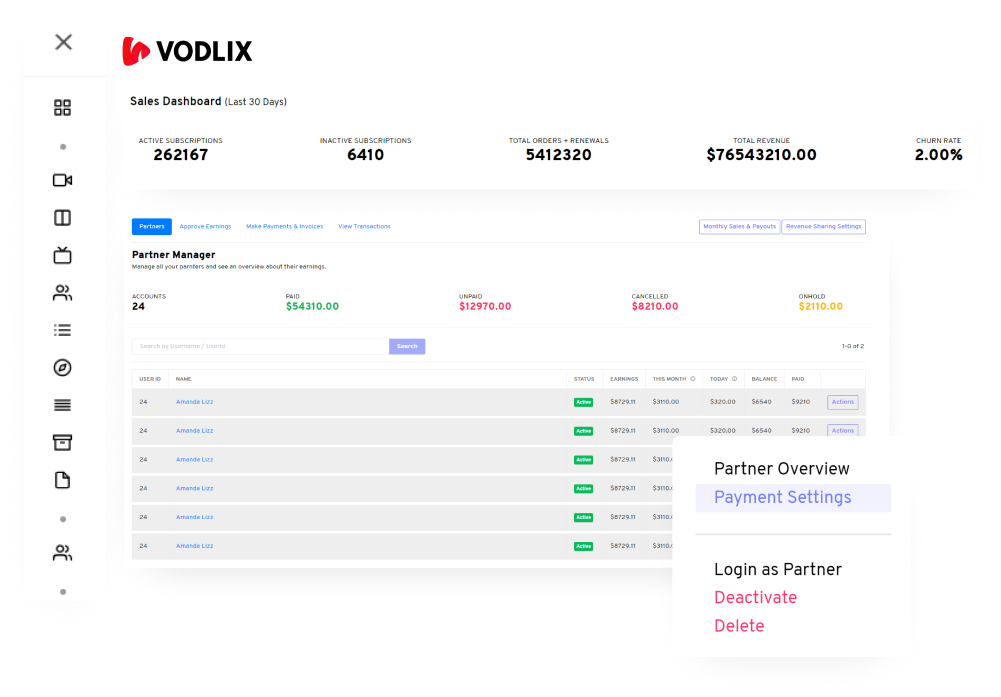Click the bulleted list icon in sidebar

point(63,330)
